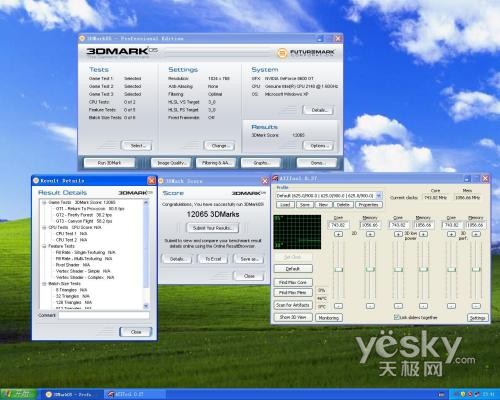
Task: Open the ATITool Profile dropdown
Action: pyautogui.click(x=378, y=196)
